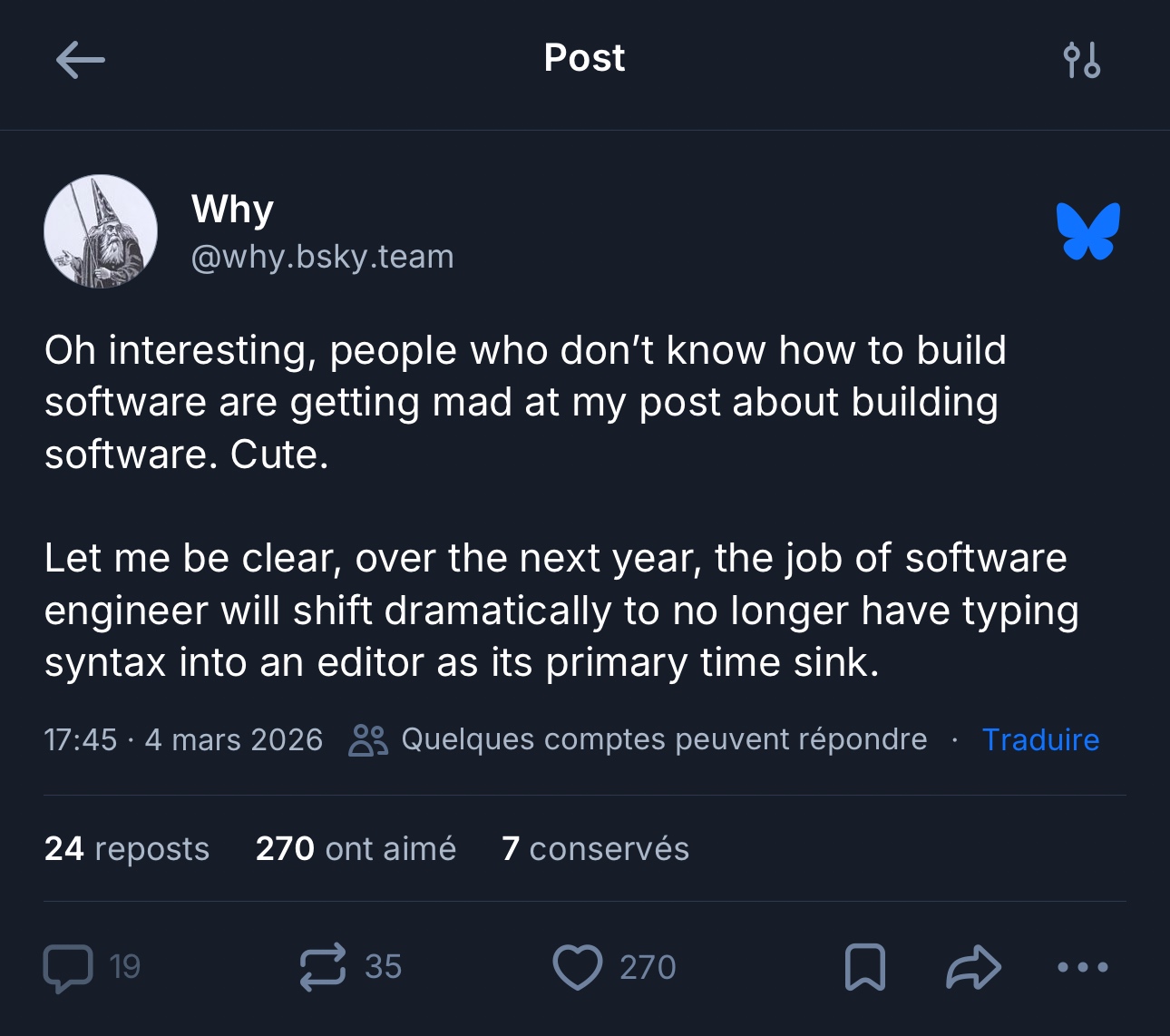This screenshot has width=1170, height=1036.
Task: Tap the reply speech bubble icon
Action: (x=68, y=967)
